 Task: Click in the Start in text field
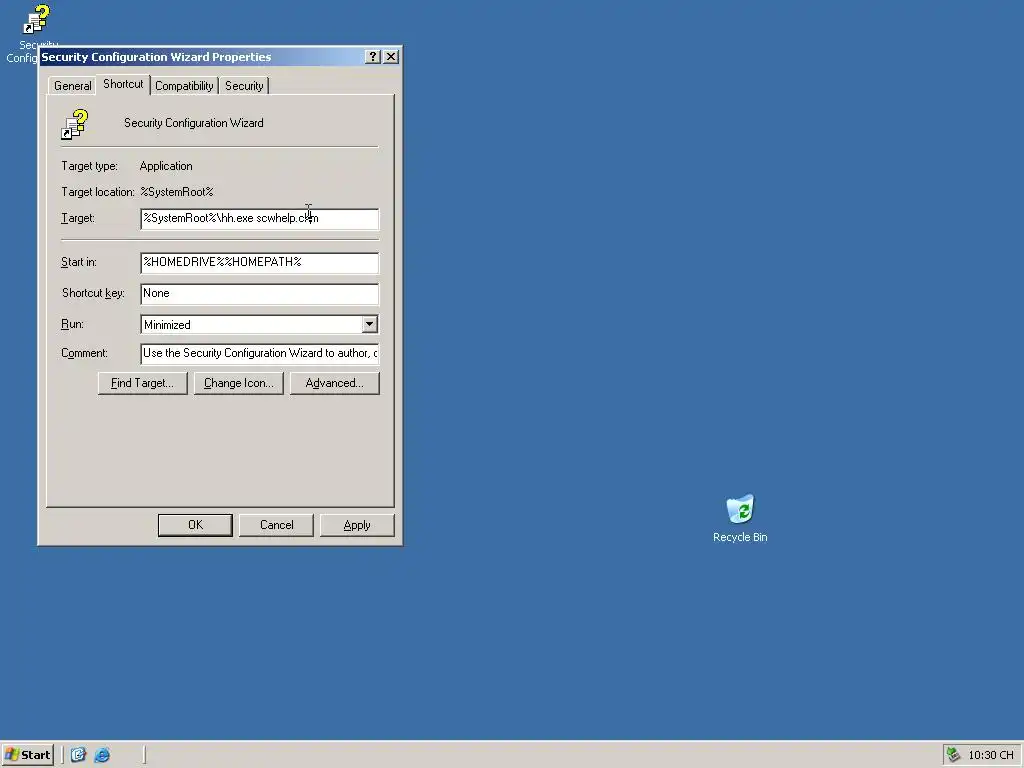259,263
